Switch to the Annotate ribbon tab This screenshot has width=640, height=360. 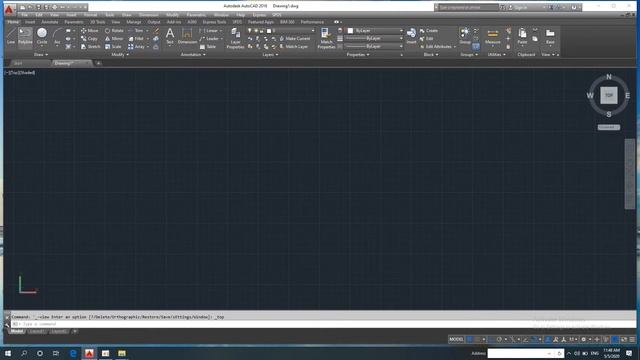point(50,22)
